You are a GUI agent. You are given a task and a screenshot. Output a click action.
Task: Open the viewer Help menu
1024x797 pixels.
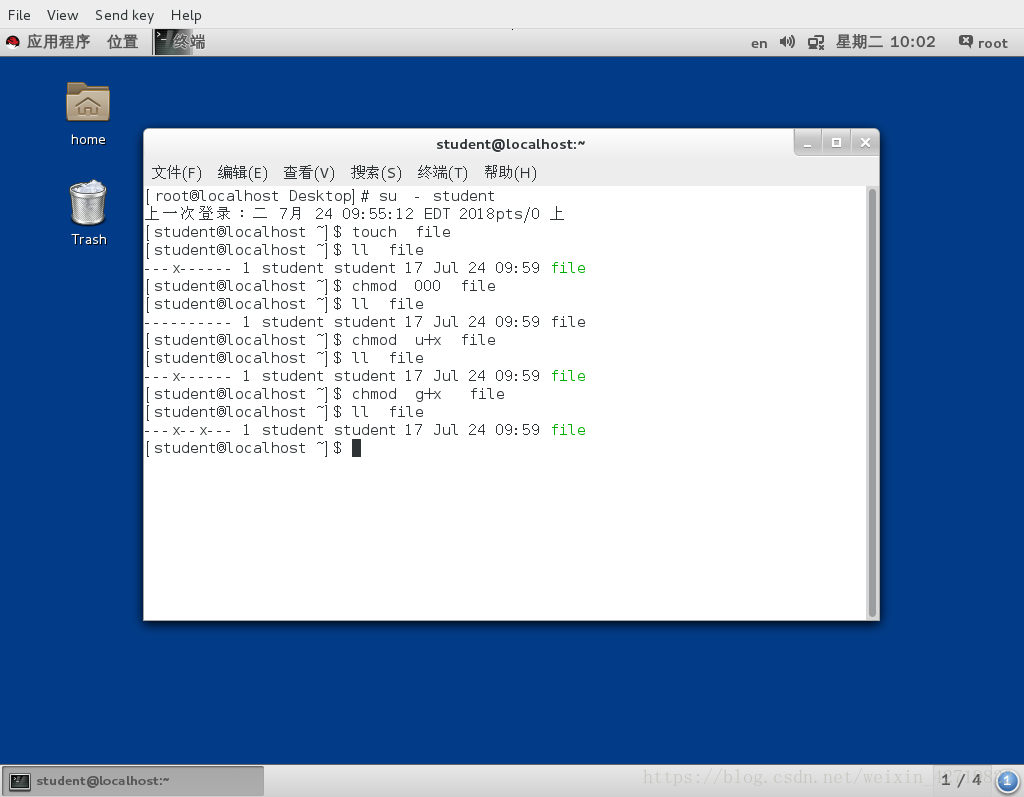[x=186, y=15]
